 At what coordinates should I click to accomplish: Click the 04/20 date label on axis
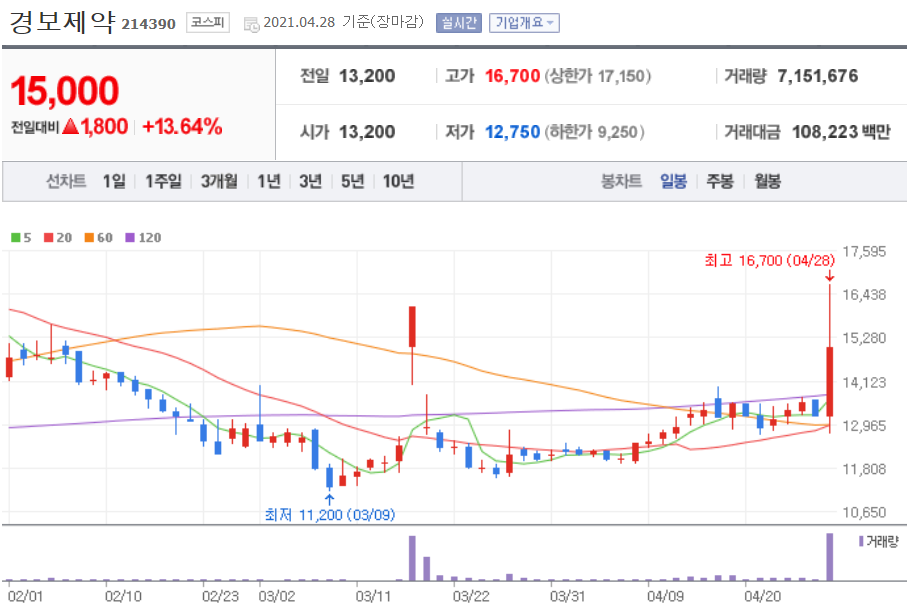tap(762, 595)
